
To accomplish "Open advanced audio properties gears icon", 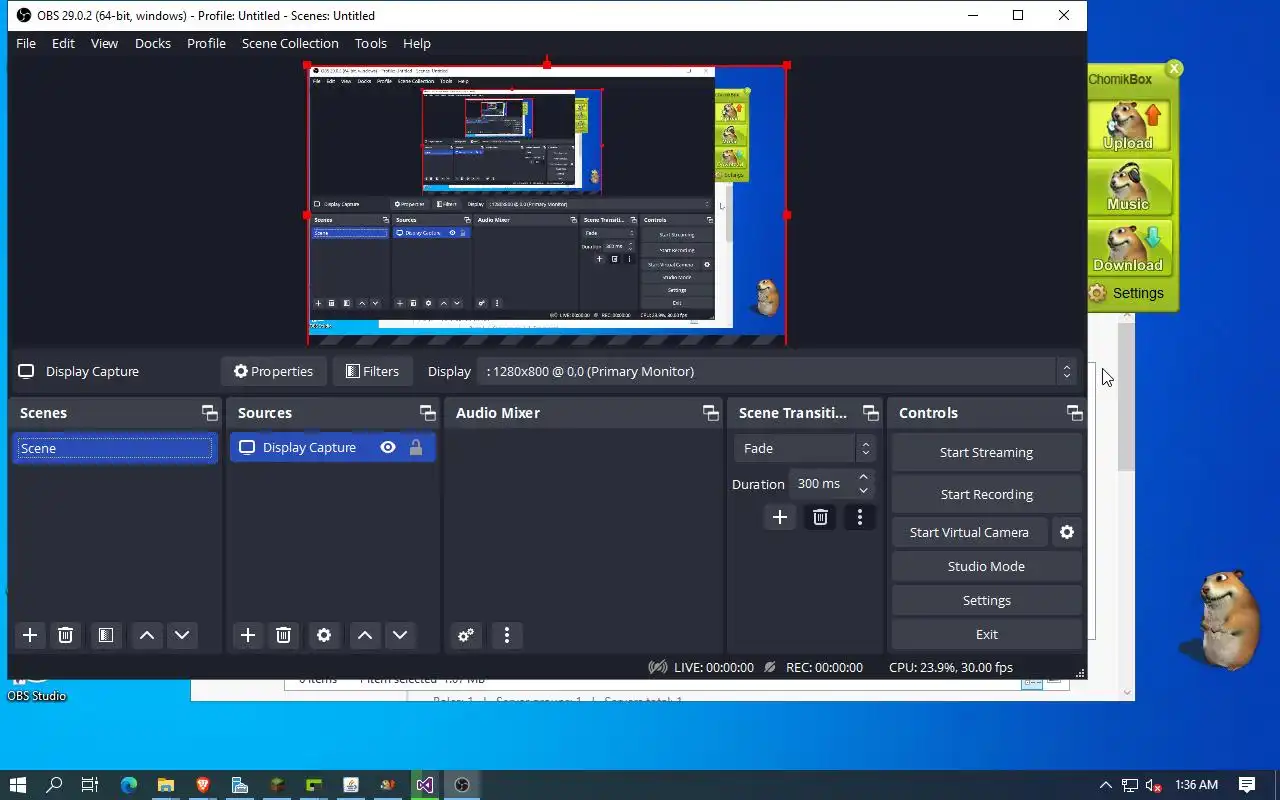I will pyautogui.click(x=466, y=635).
